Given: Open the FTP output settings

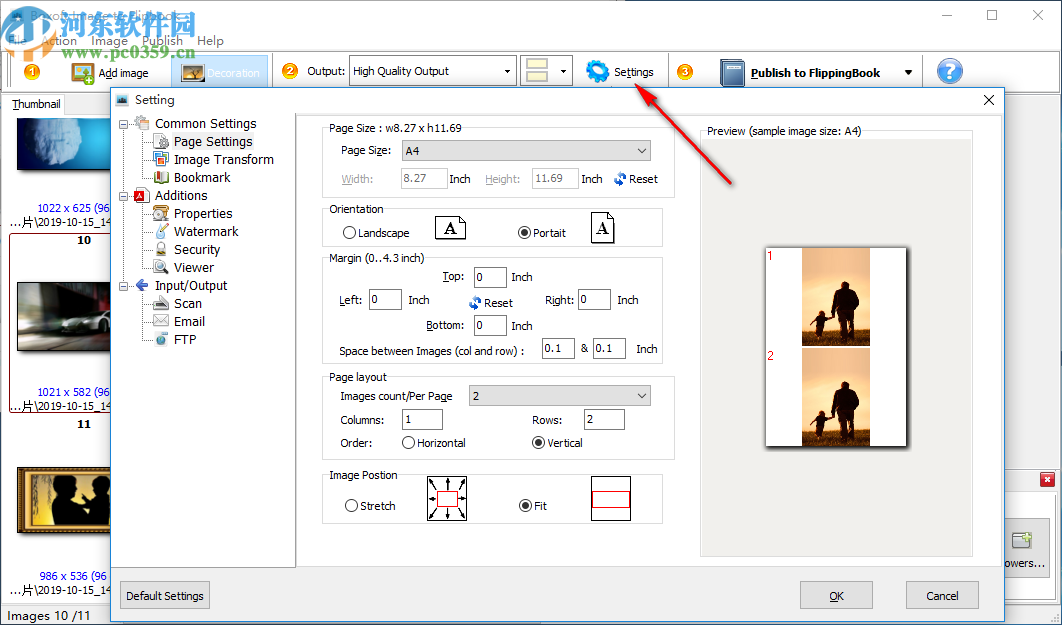Looking at the screenshot, I should tap(185, 339).
